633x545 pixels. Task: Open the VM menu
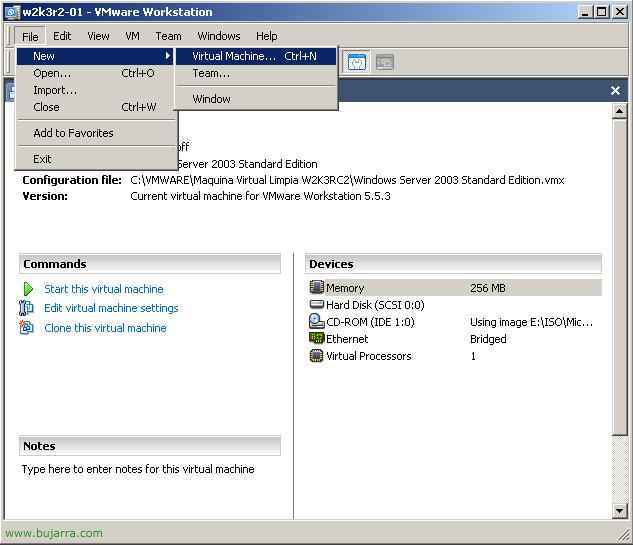132,36
